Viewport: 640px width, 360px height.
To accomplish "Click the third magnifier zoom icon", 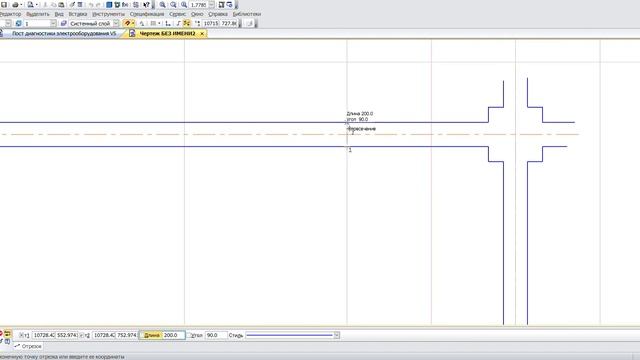I will pos(184,4).
